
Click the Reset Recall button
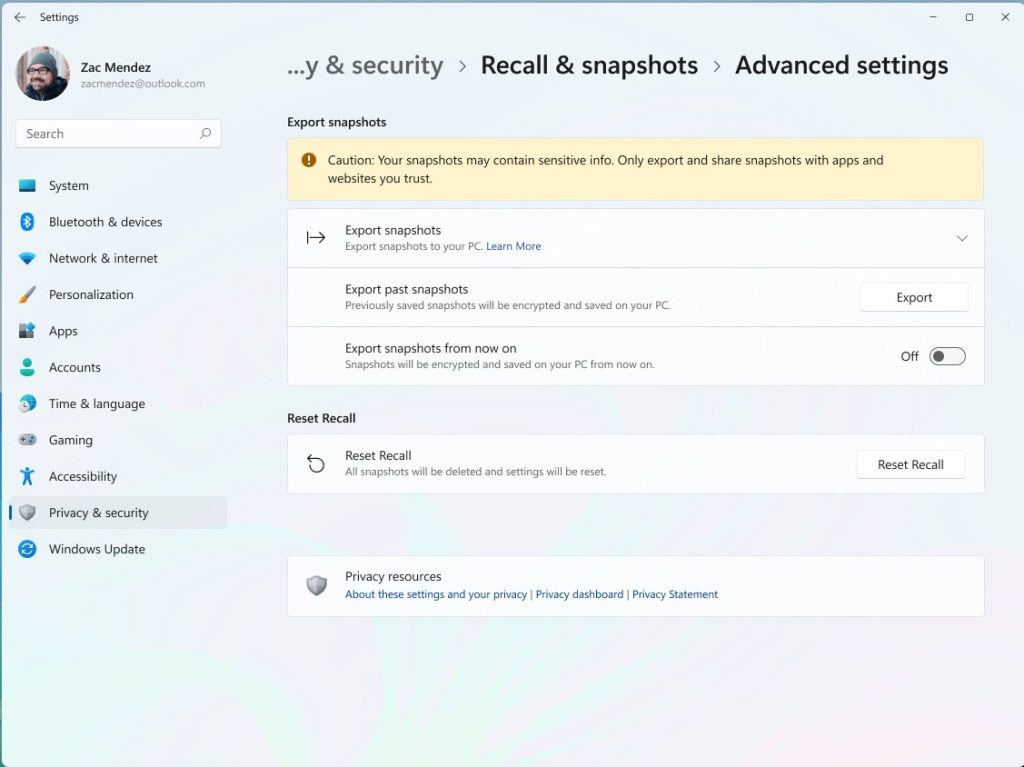910,465
